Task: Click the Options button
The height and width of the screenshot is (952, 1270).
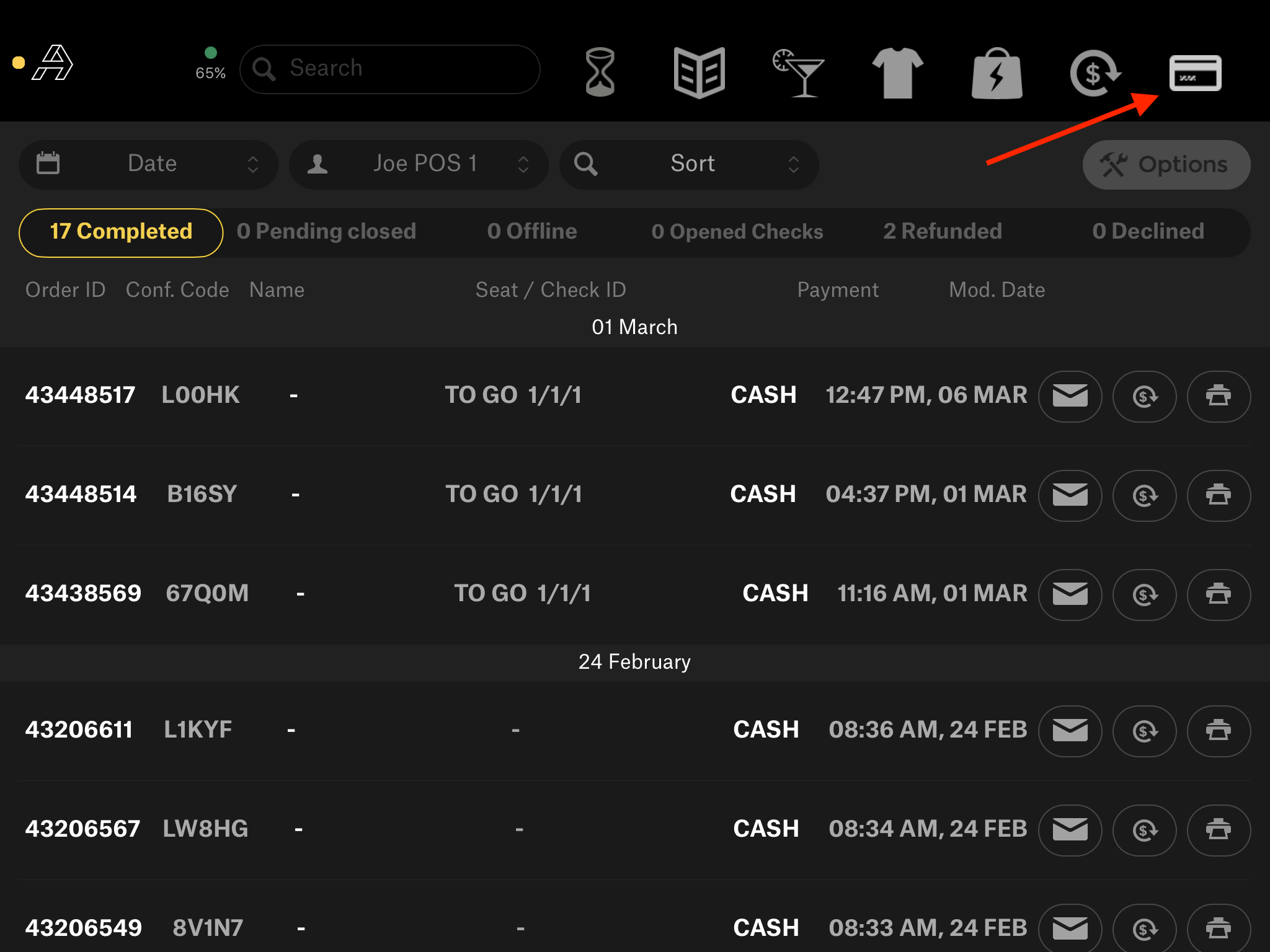Action: tap(1166, 165)
